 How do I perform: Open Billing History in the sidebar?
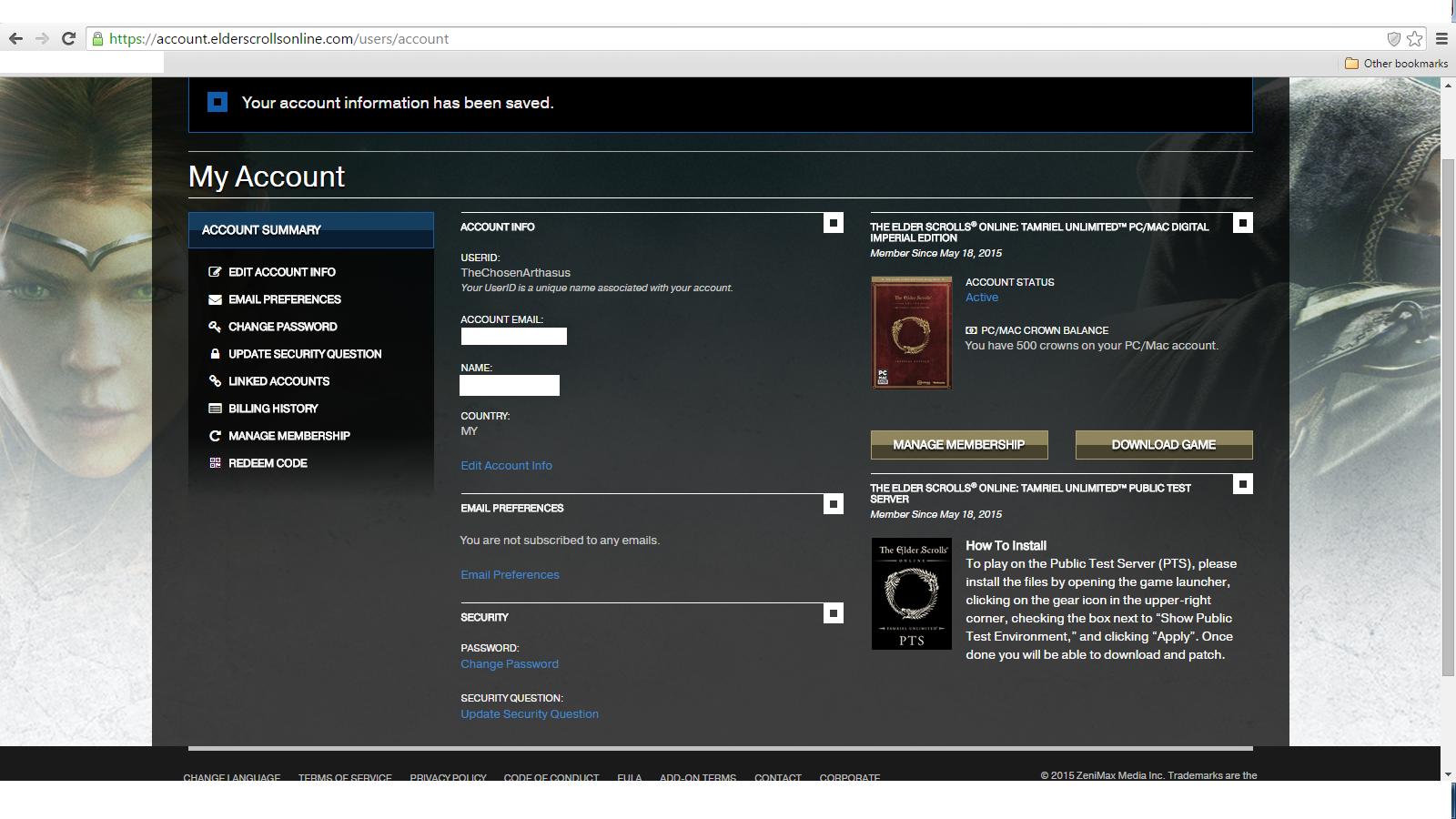pos(273,409)
